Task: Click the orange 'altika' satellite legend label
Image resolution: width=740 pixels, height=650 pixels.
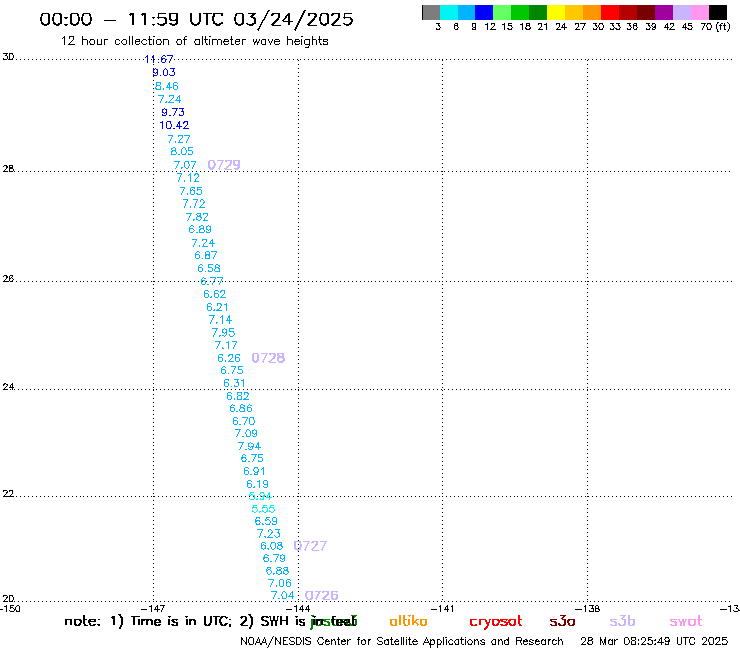Action: (x=408, y=621)
